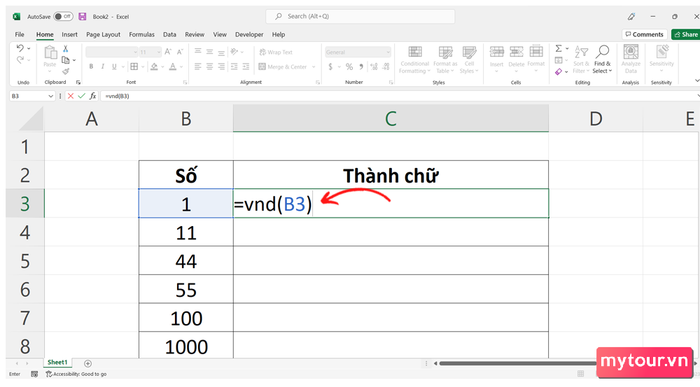Click the green Share button
Viewport: 700px width, 387px height.
[686, 34]
